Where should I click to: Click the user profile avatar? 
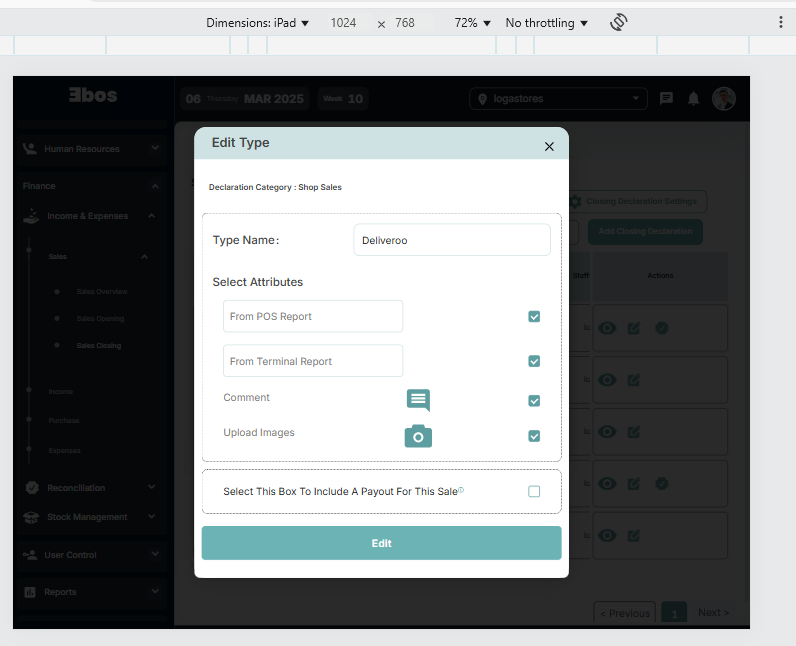723,98
